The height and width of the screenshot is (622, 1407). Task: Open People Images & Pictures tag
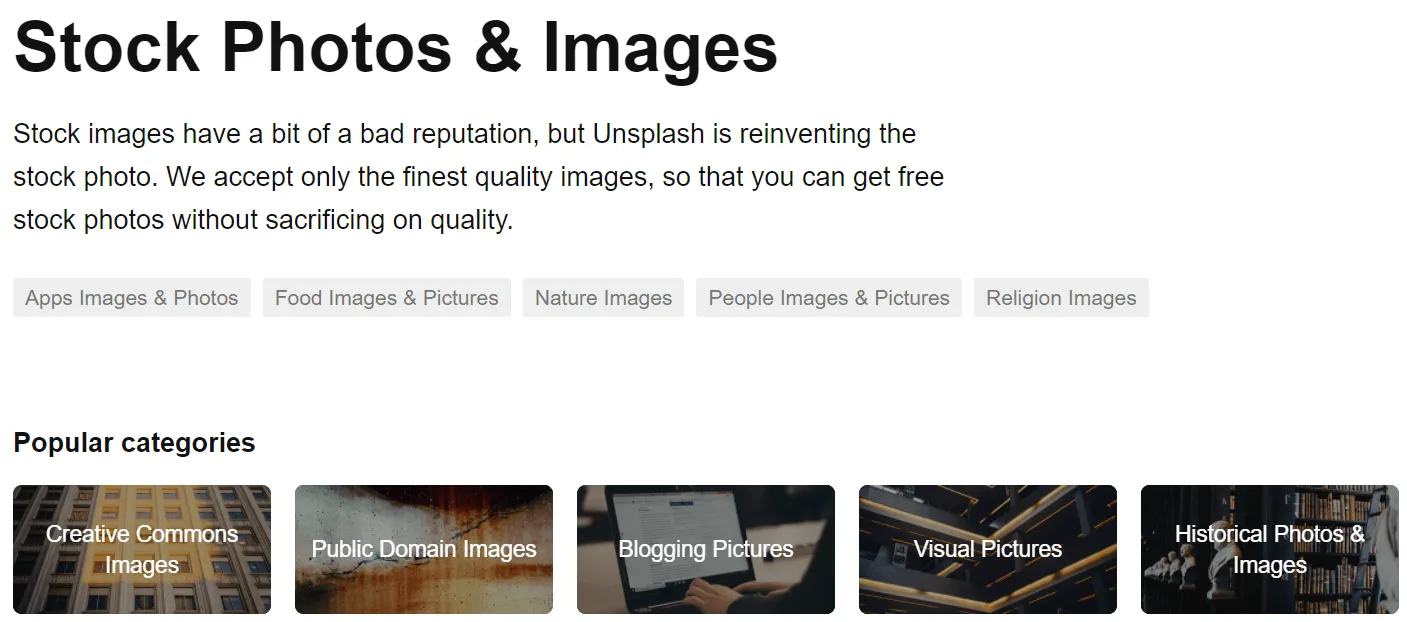pos(828,298)
